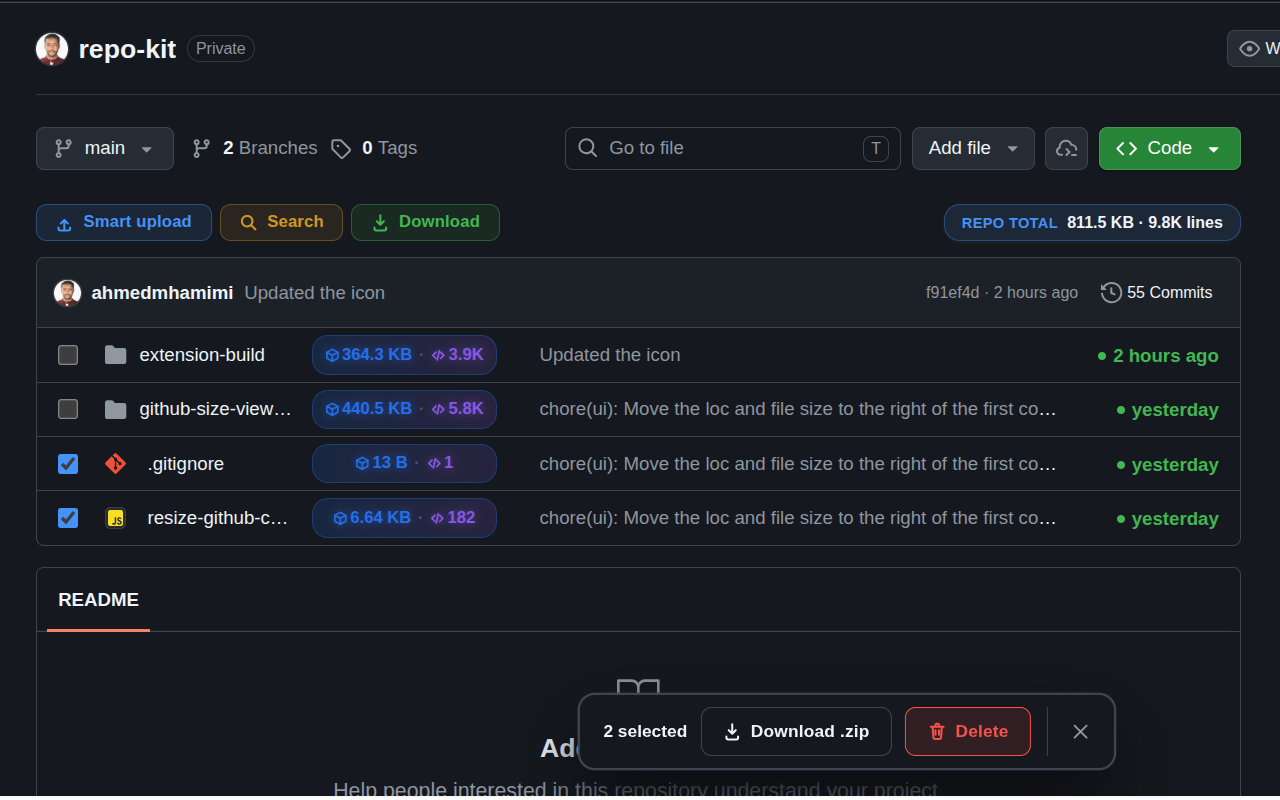Click the 5.8K lines count
Screen dimensions: 1280x800
pos(457,408)
